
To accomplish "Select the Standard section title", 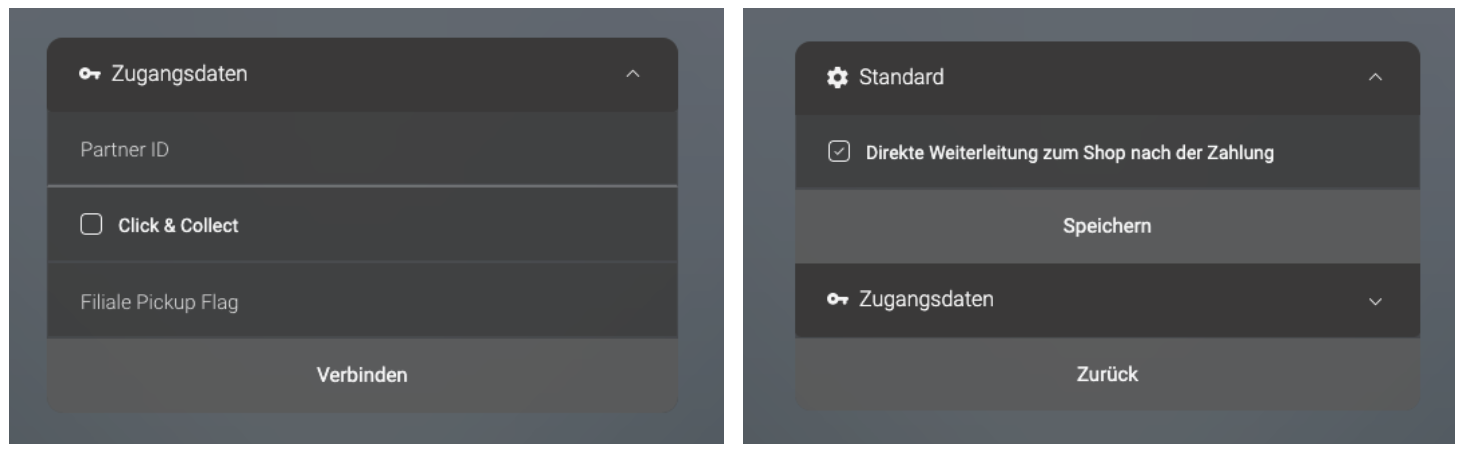I will (901, 78).
